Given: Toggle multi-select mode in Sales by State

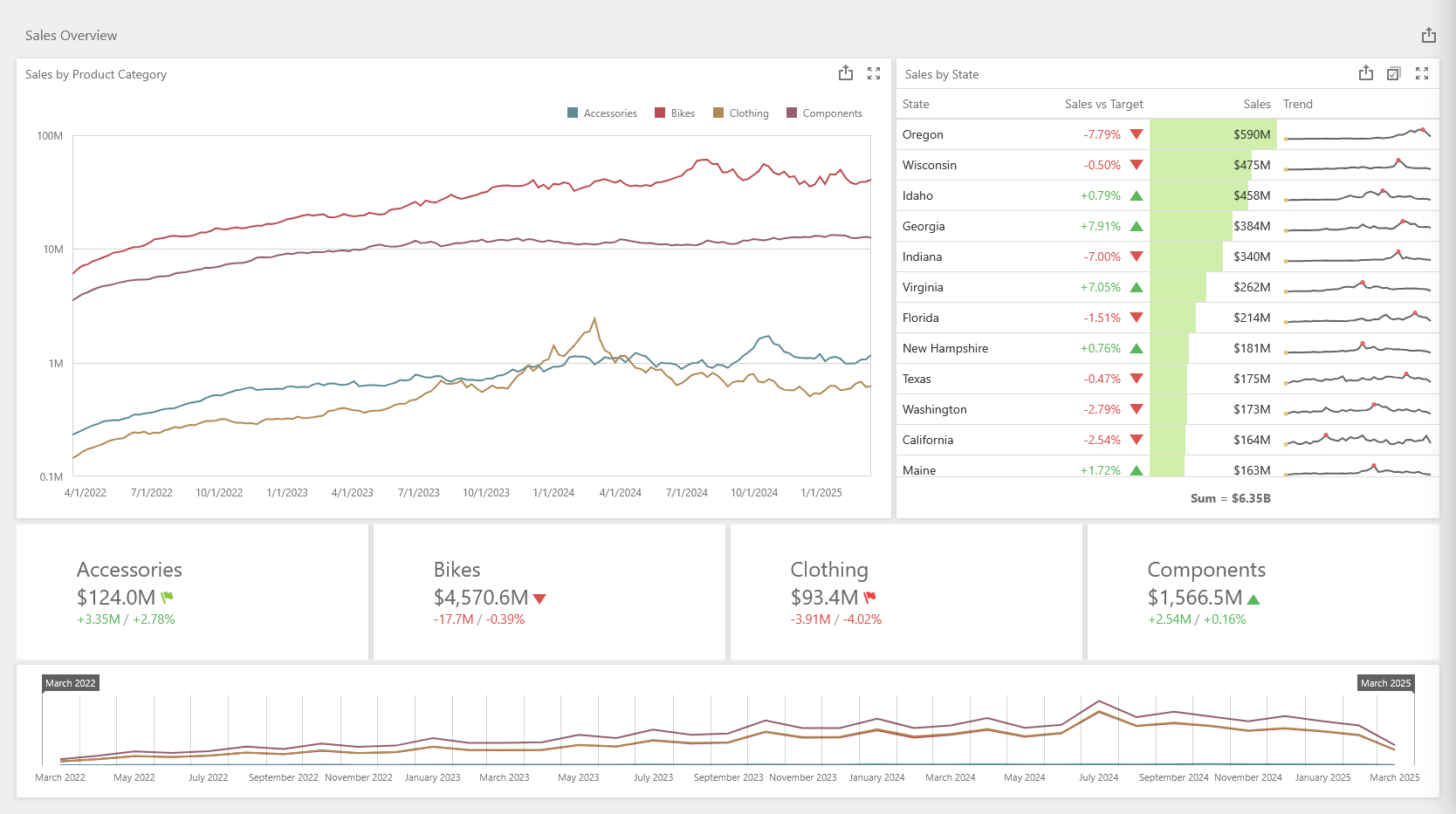Looking at the screenshot, I should (1394, 74).
